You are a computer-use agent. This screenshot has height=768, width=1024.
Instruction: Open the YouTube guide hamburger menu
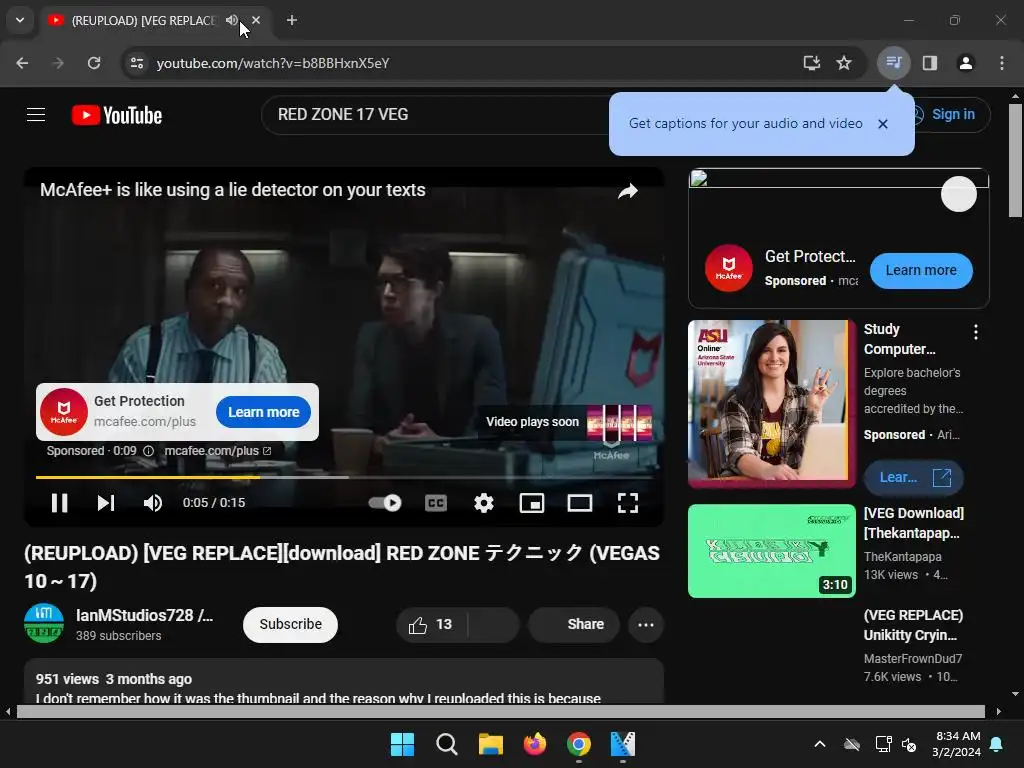(x=36, y=115)
